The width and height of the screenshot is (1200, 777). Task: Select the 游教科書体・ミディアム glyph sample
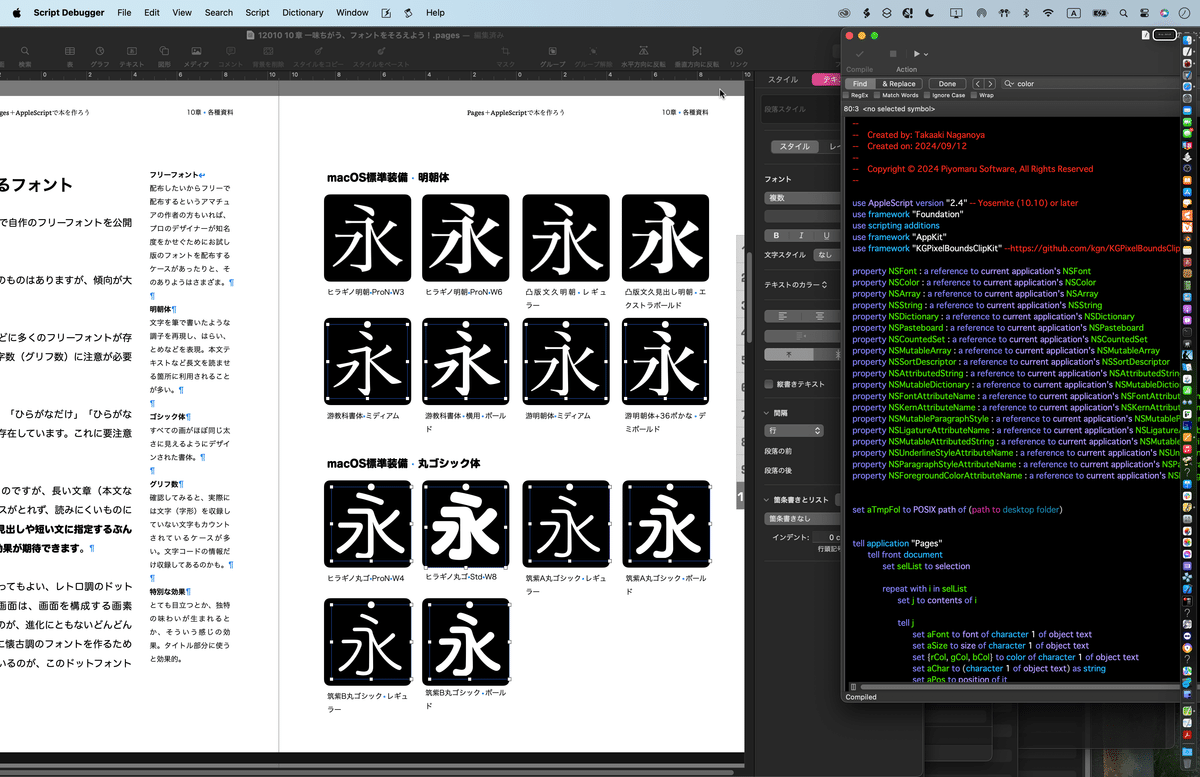click(x=367, y=362)
